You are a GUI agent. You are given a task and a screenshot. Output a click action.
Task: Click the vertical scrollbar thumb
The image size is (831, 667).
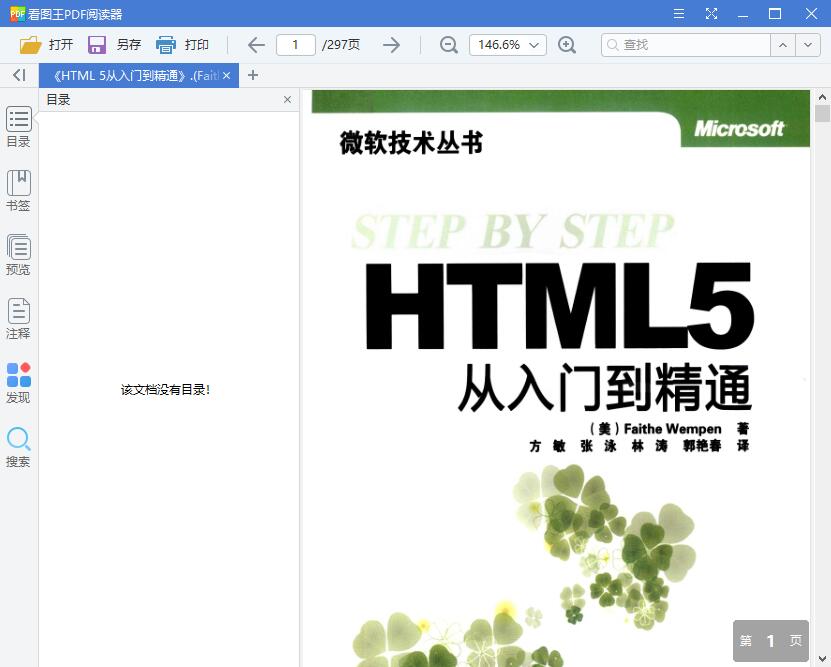pyautogui.click(x=822, y=113)
